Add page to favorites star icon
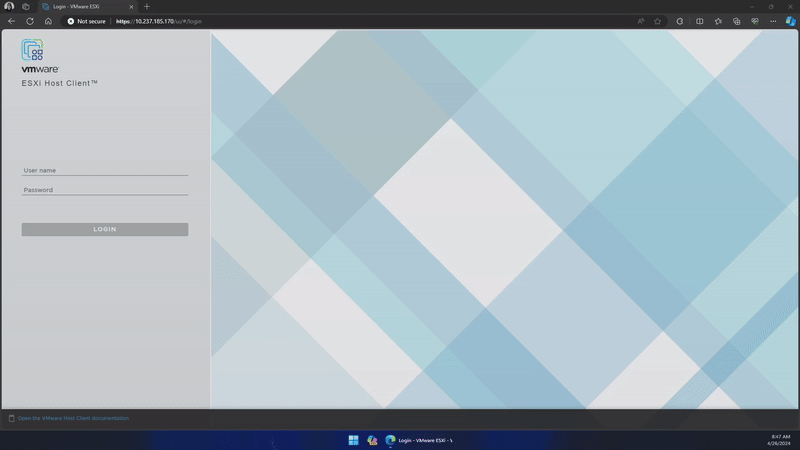The height and width of the screenshot is (450, 800). (x=658, y=21)
